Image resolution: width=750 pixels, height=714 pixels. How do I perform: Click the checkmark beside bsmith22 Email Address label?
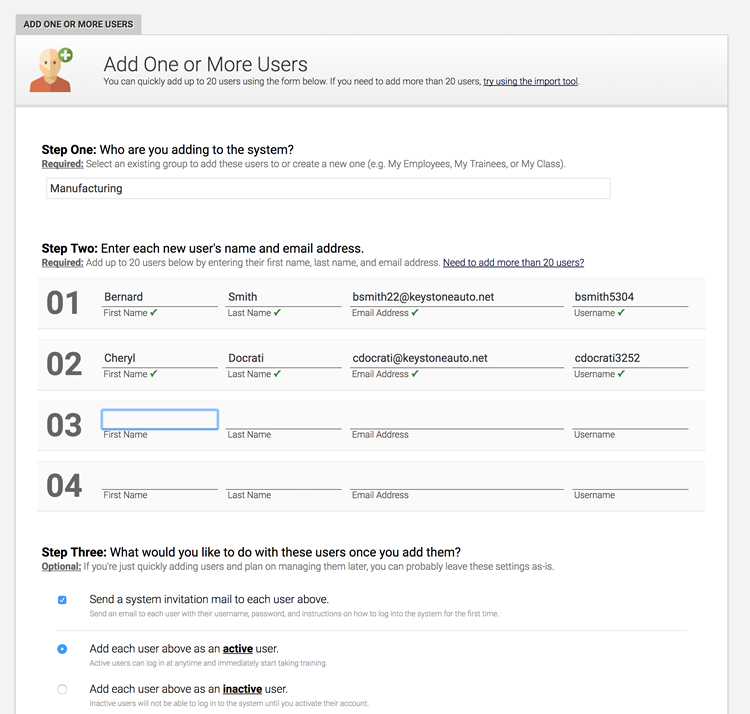(415, 312)
